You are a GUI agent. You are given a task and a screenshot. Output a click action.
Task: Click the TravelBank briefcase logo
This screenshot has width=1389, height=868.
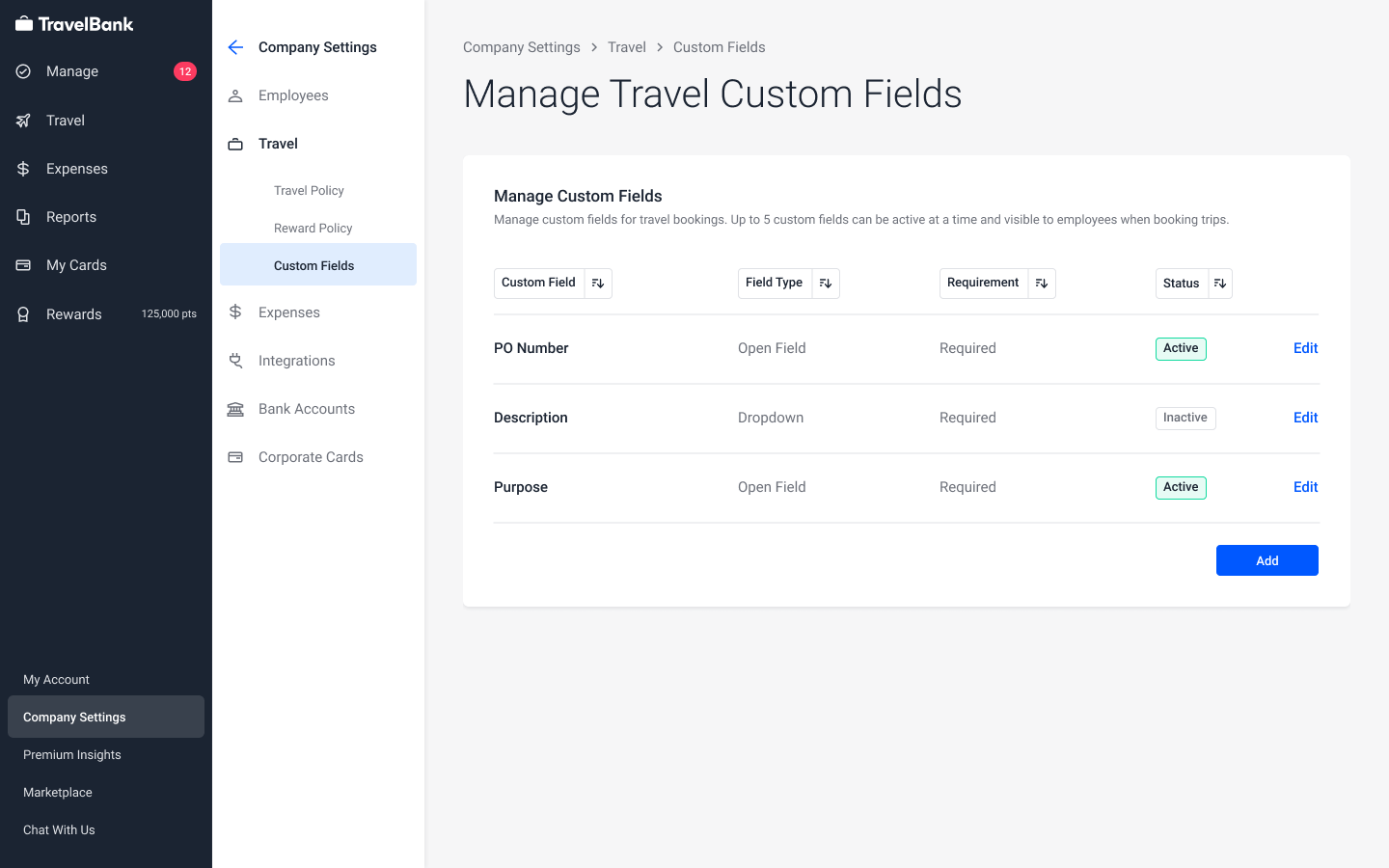tap(24, 24)
